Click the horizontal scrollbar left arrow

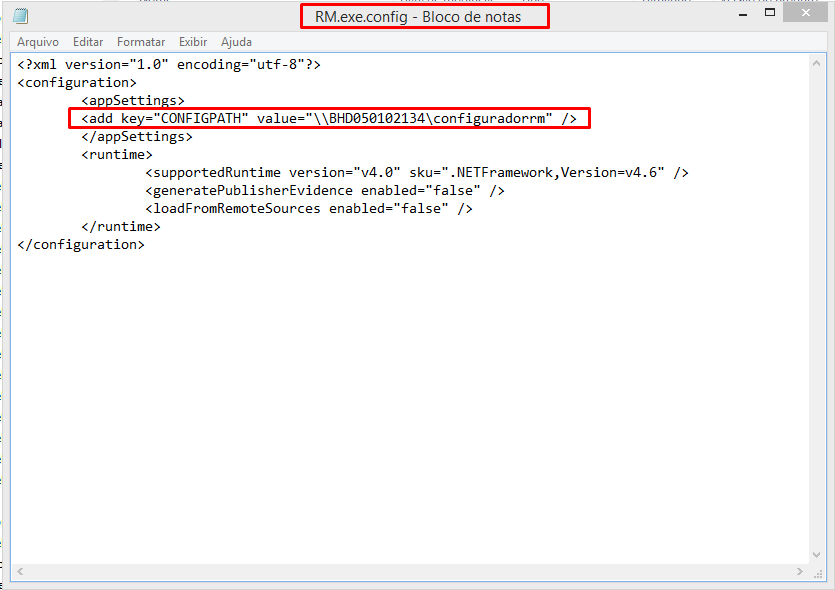tap(20, 571)
